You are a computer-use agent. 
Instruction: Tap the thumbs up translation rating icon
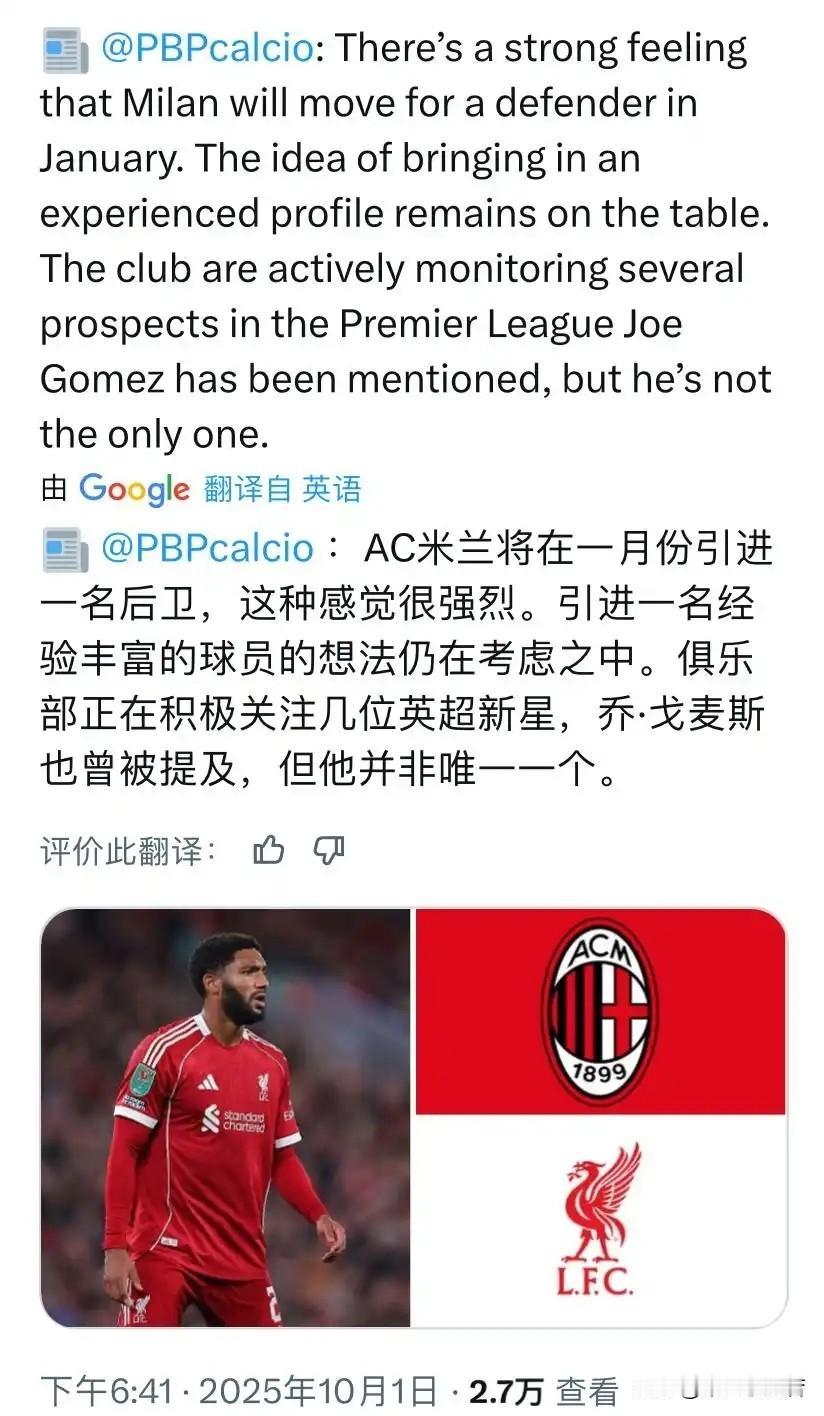coord(269,850)
